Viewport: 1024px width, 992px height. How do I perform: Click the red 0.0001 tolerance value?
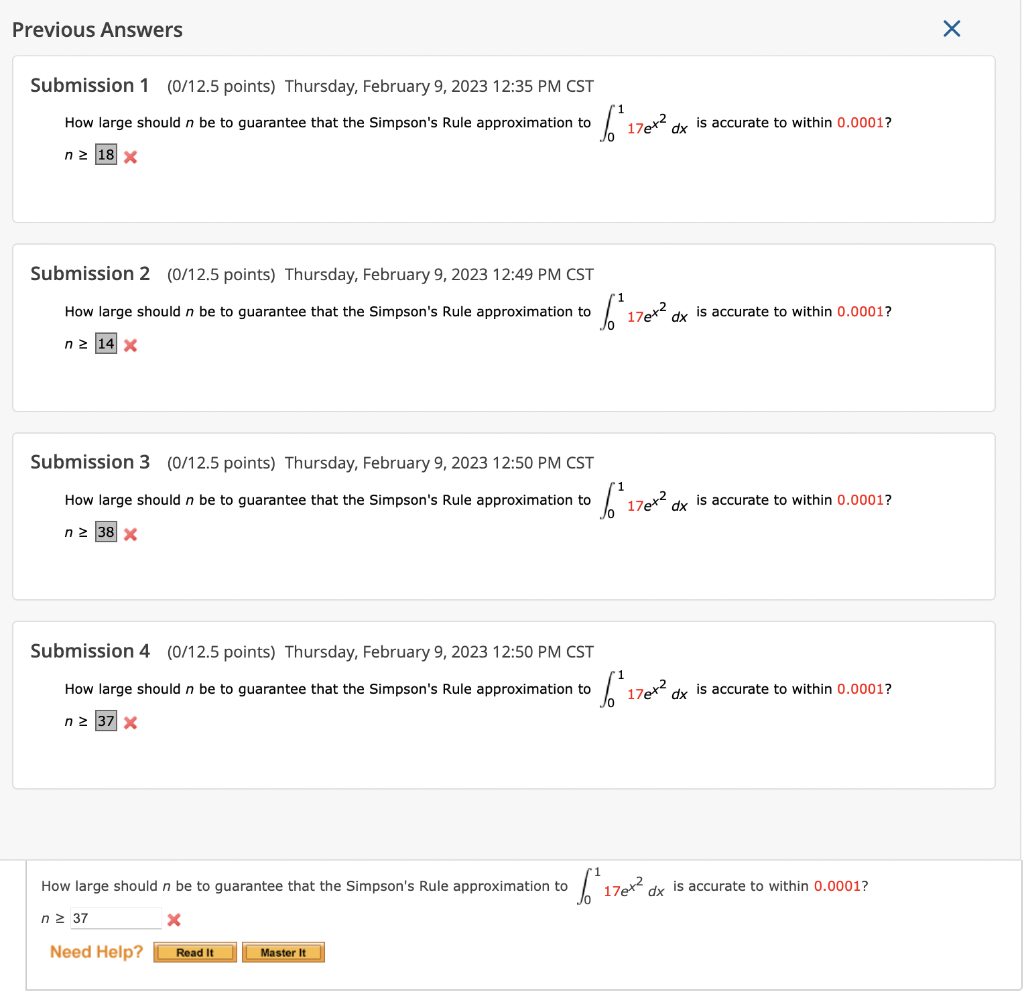pyautogui.click(x=861, y=122)
